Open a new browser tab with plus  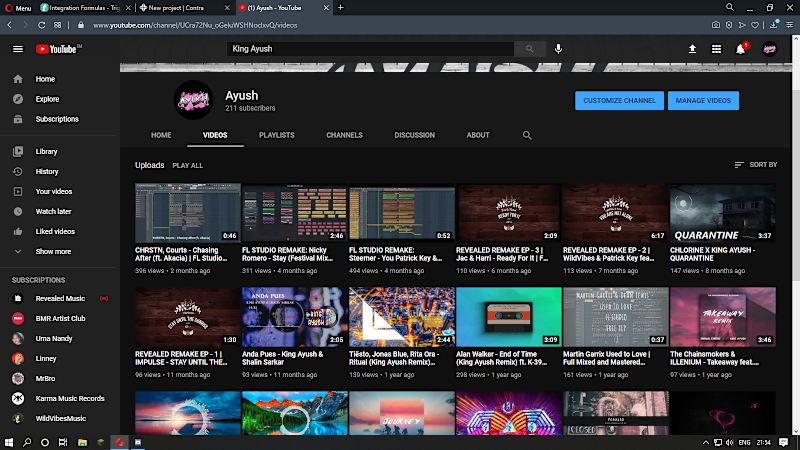click(x=341, y=8)
